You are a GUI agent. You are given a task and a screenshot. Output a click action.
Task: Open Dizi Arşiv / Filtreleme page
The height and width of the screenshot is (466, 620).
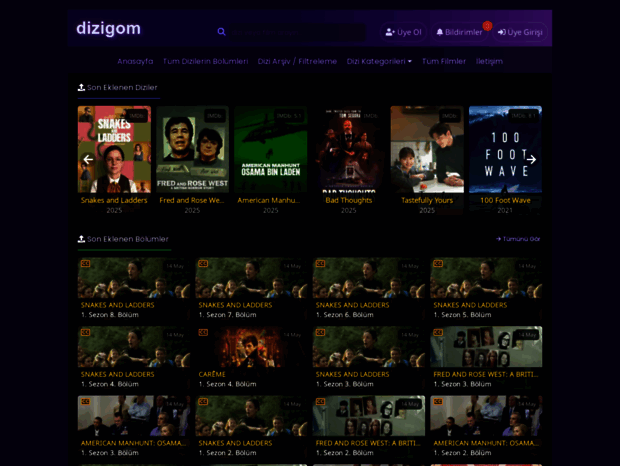coord(297,61)
